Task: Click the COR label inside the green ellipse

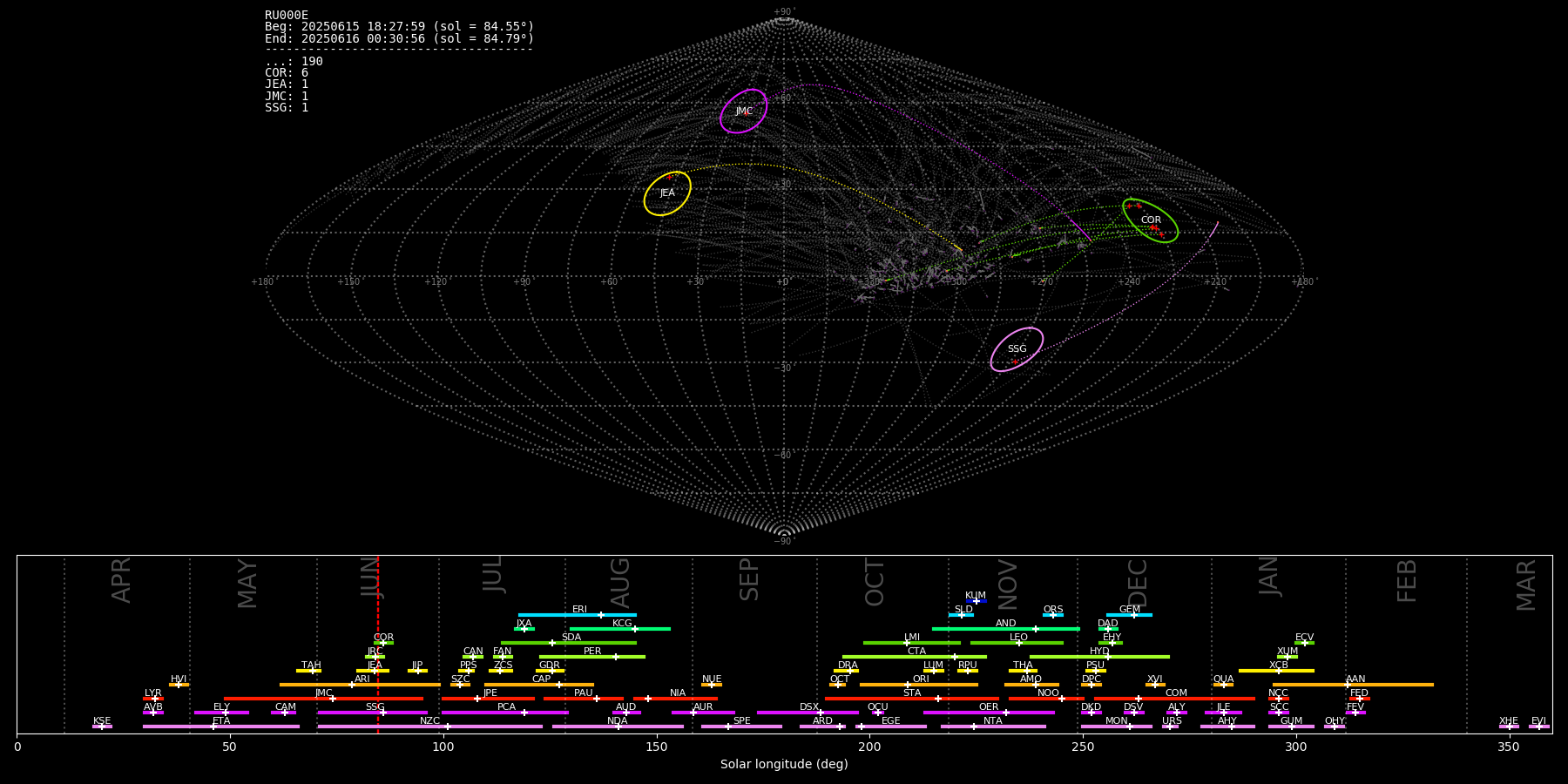Action: (x=1151, y=220)
